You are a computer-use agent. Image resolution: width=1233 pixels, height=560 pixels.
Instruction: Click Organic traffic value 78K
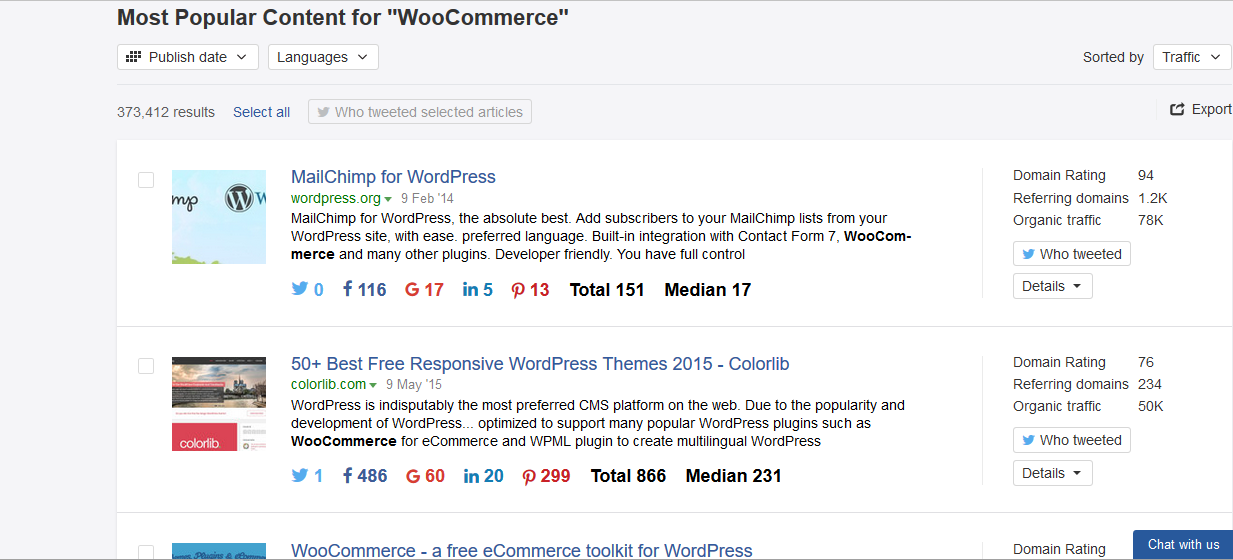click(1150, 220)
